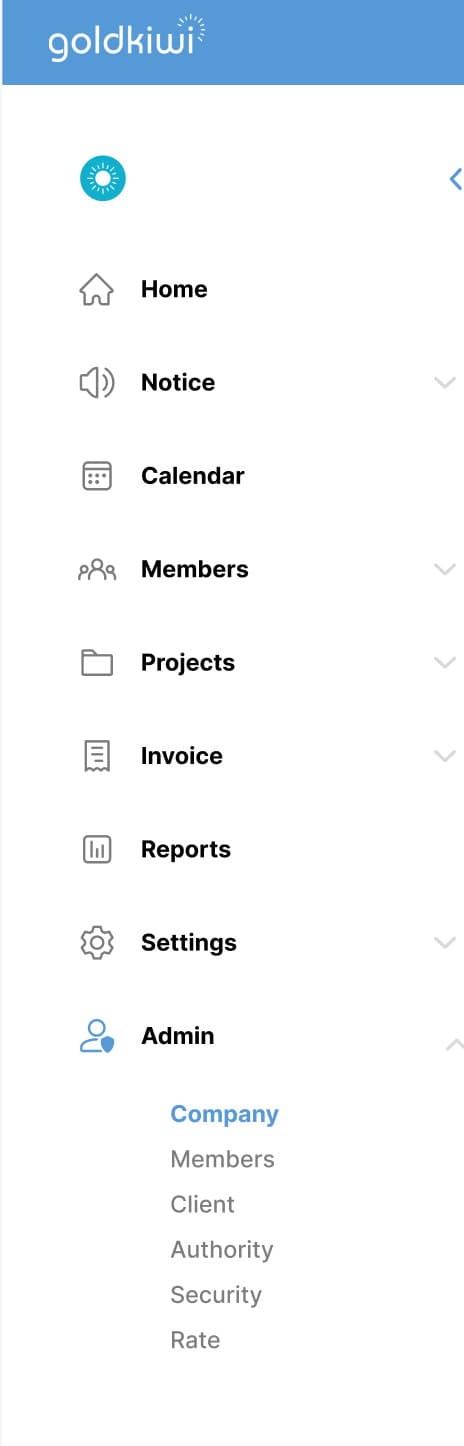Screen dimensions: 464x1446
Task: Go to the Security admin page
Action: (216, 1295)
